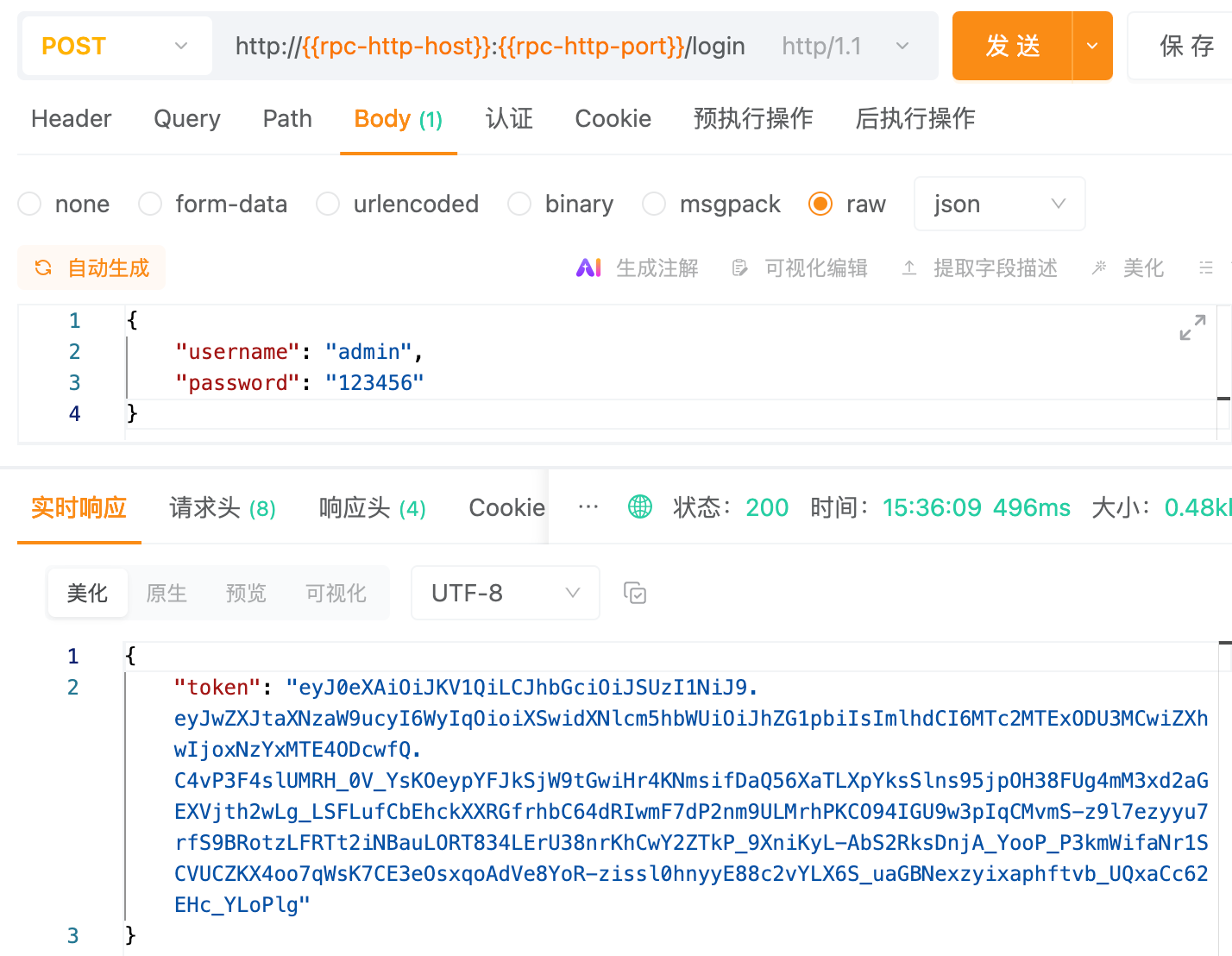1232x956 pixels.
Task: Click the 生成注解 label
Action: 657,268
